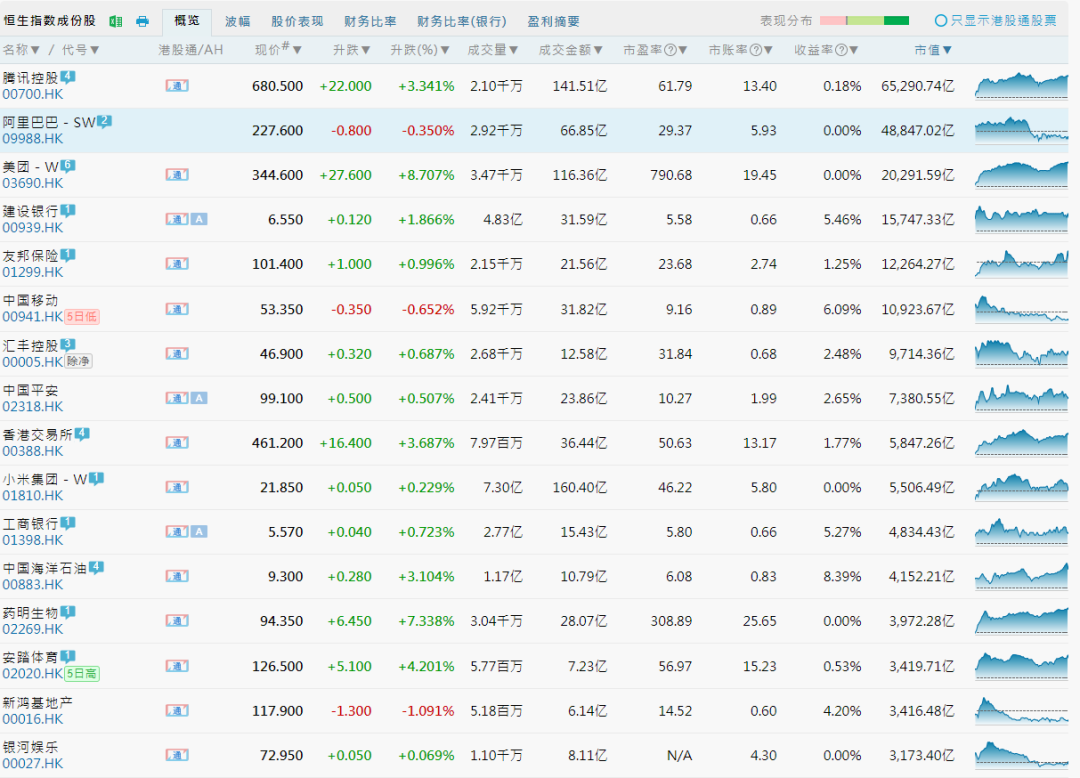The height and width of the screenshot is (778, 1080).
Task: Open the 02318.HK stock link
Action: 32,406
